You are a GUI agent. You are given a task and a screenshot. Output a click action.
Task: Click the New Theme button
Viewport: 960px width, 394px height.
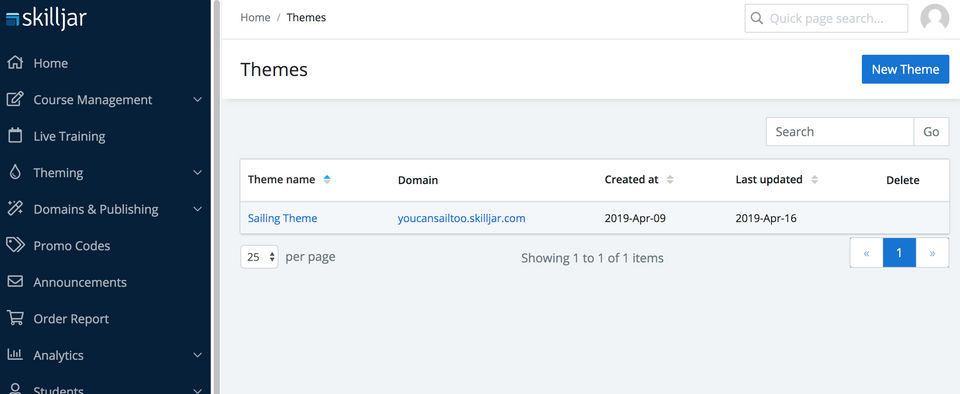coord(905,69)
